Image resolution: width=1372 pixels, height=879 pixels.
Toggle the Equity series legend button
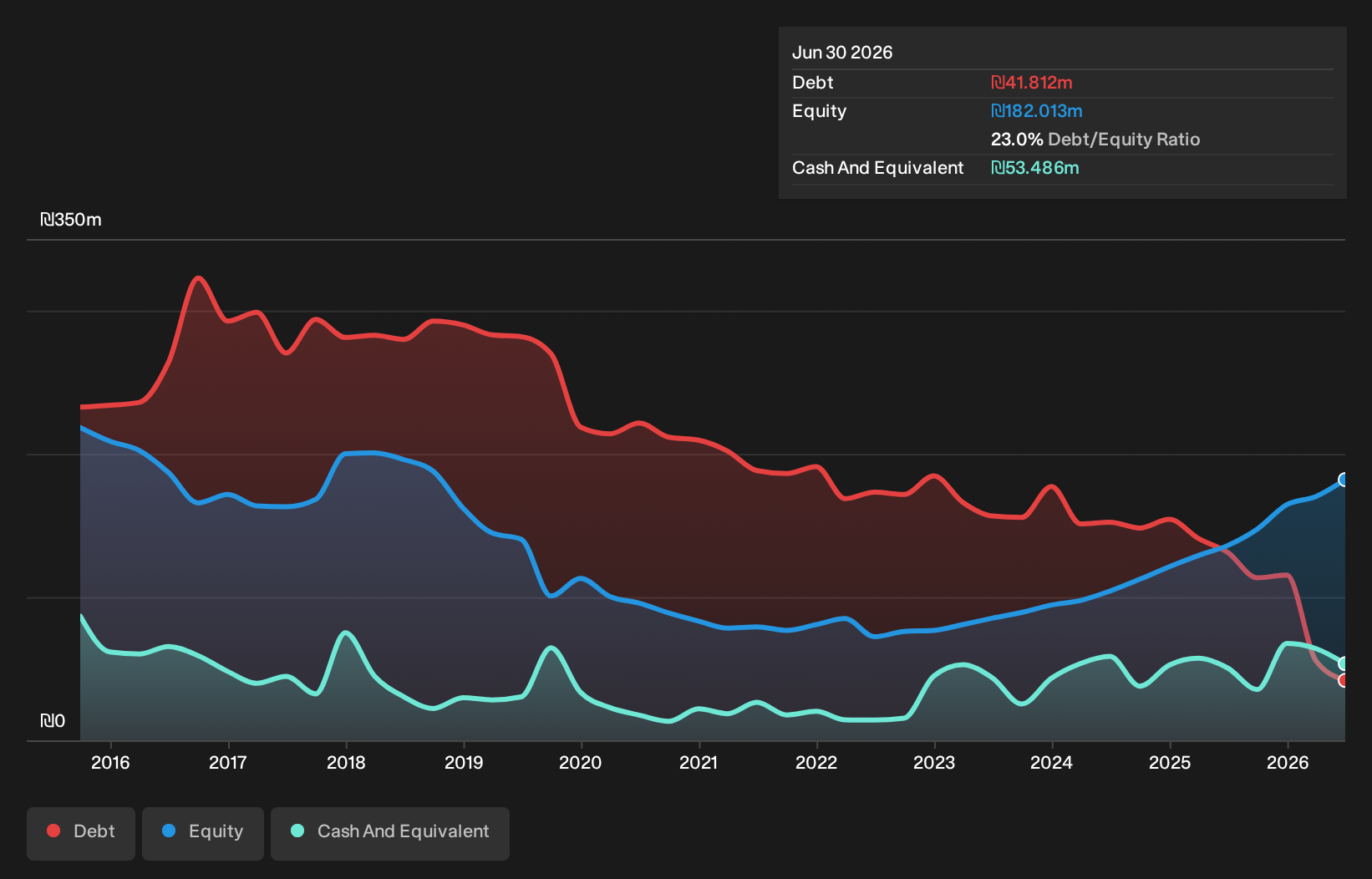tap(203, 833)
